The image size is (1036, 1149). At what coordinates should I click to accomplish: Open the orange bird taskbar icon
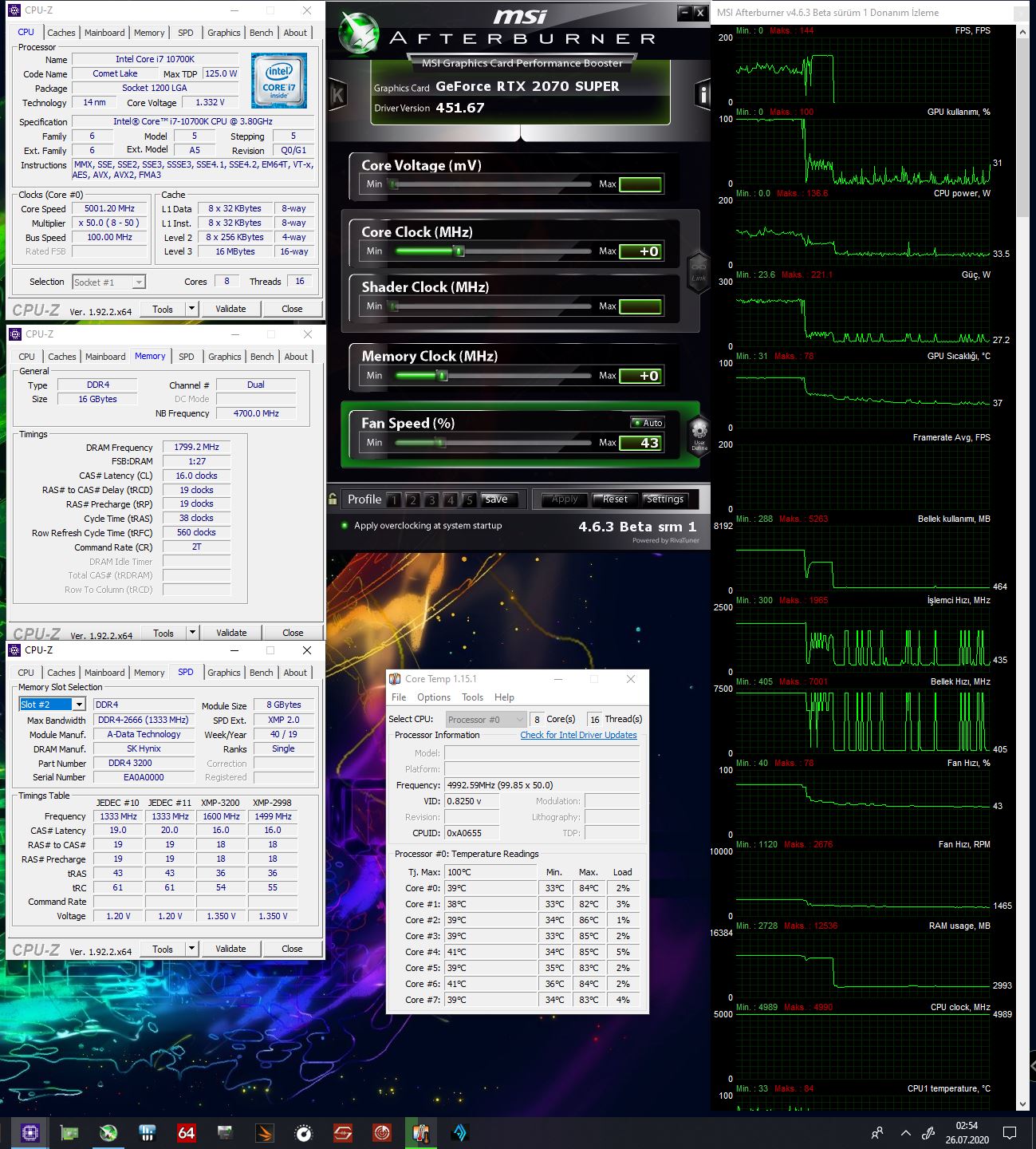pyautogui.click(x=265, y=1132)
